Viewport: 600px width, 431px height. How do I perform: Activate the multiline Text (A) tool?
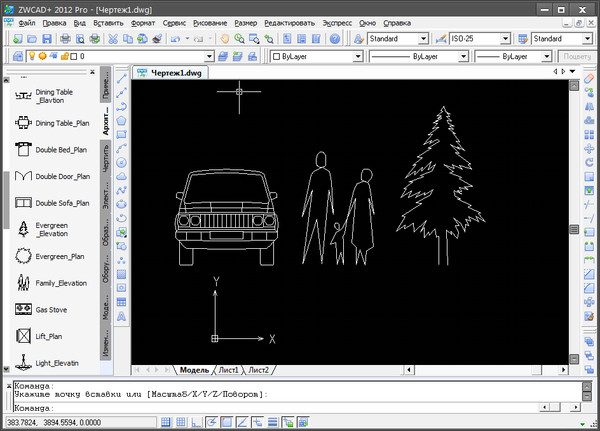pos(122,316)
